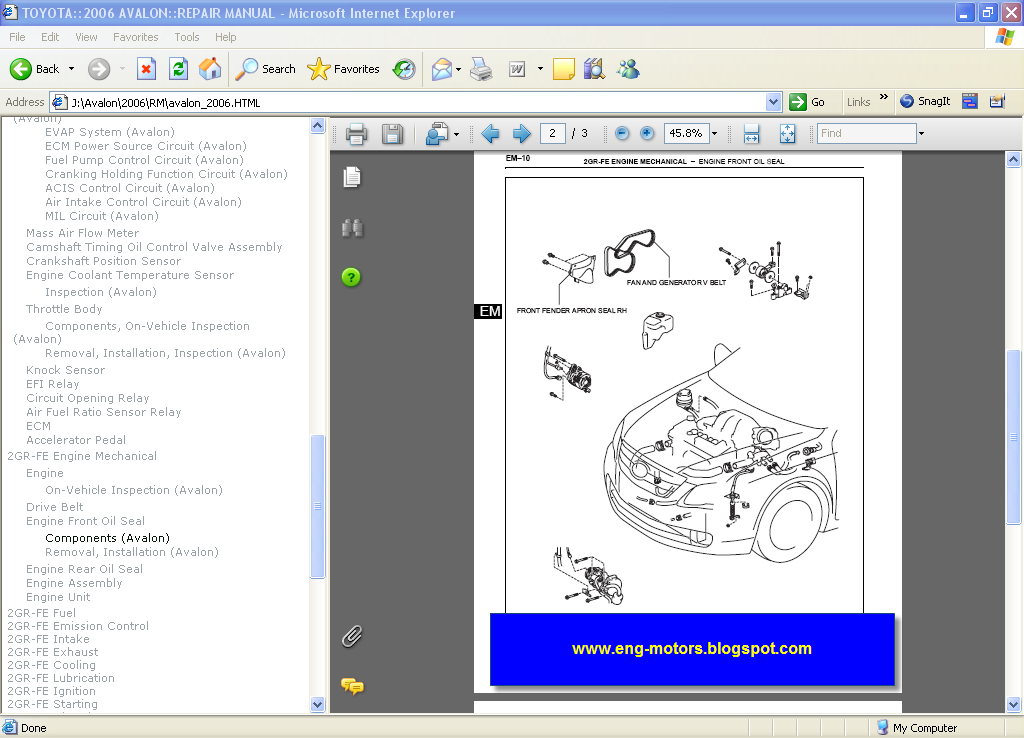Open the Comments speech bubble panel
This screenshot has height=738, width=1024.
click(x=352, y=686)
